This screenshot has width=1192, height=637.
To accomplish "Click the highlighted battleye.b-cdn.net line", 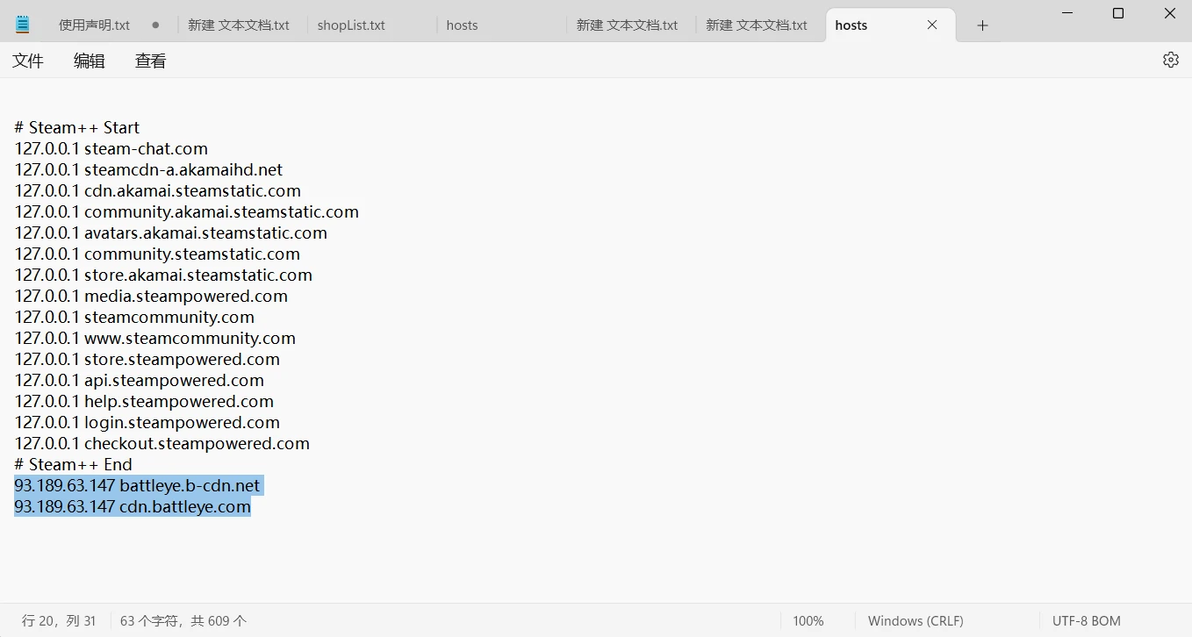I will [137, 486].
